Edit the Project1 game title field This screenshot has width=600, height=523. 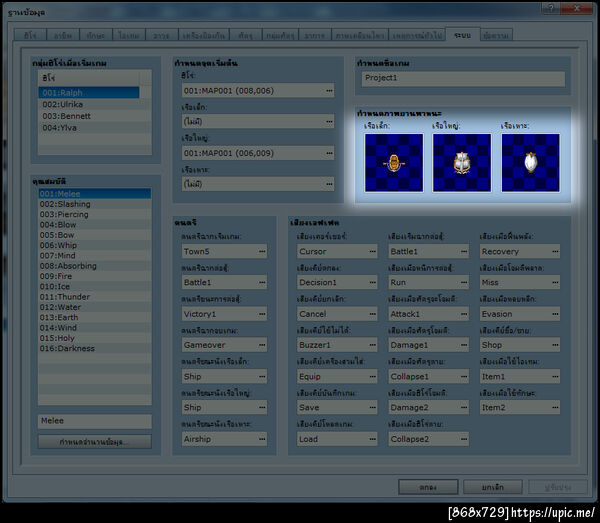[x=463, y=78]
